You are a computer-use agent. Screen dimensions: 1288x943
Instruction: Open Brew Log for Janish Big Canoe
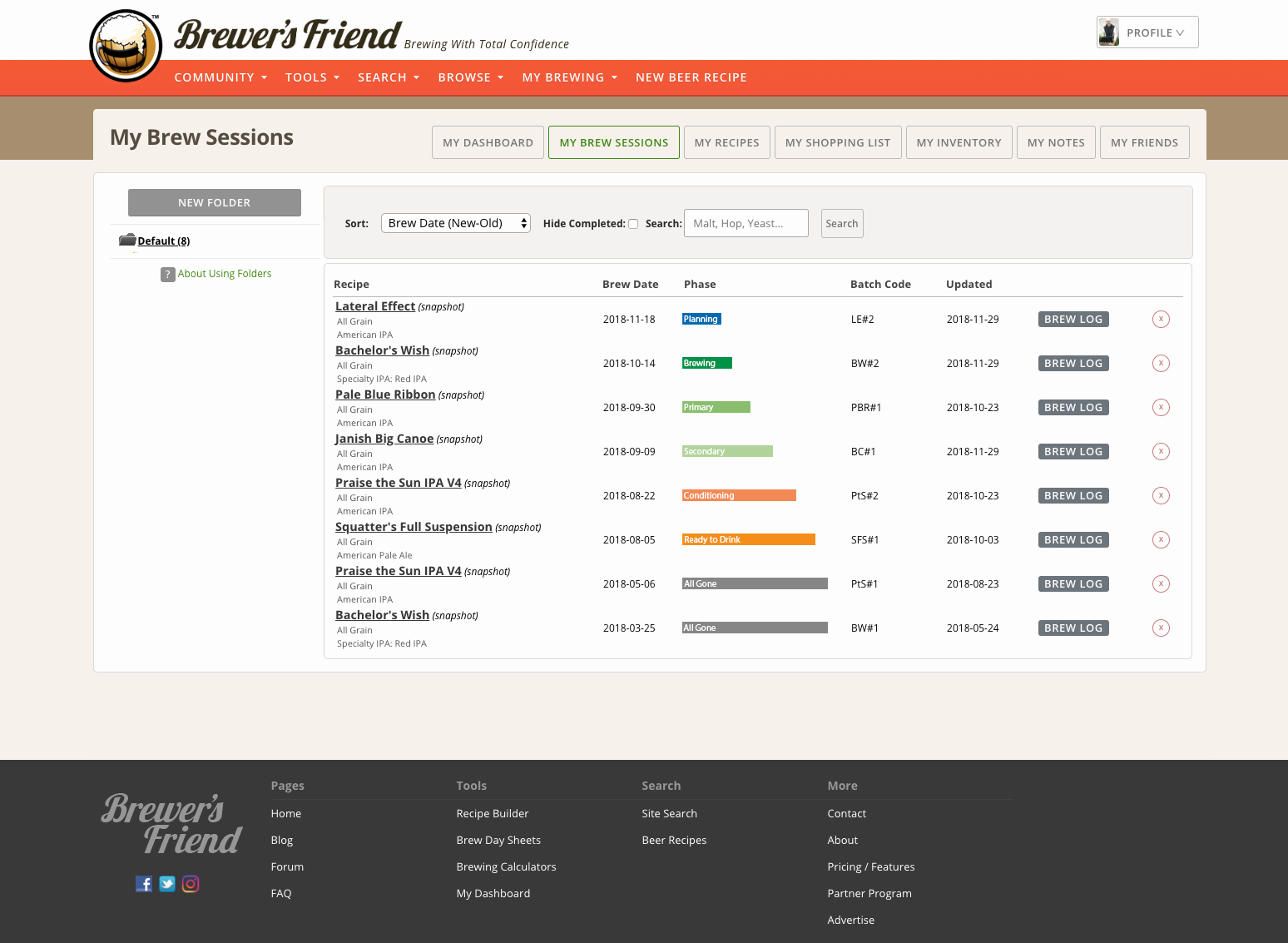tap(1073, 451)
